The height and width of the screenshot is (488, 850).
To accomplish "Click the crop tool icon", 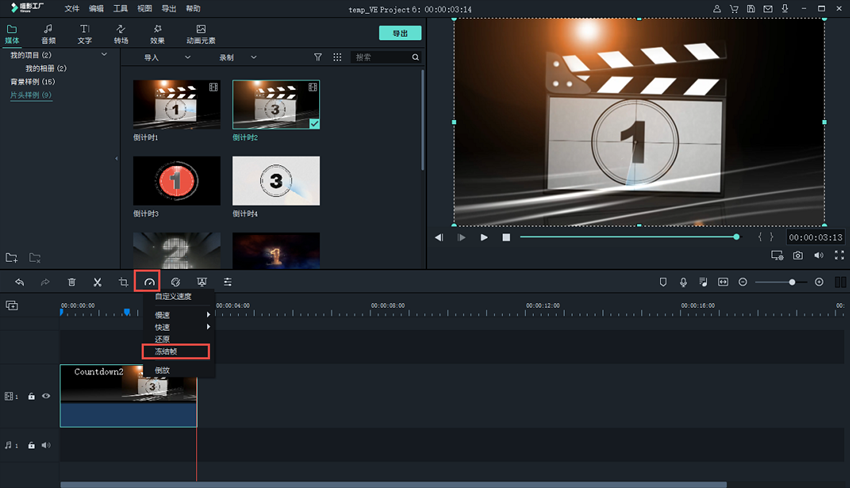I will [x=123, y=283].
